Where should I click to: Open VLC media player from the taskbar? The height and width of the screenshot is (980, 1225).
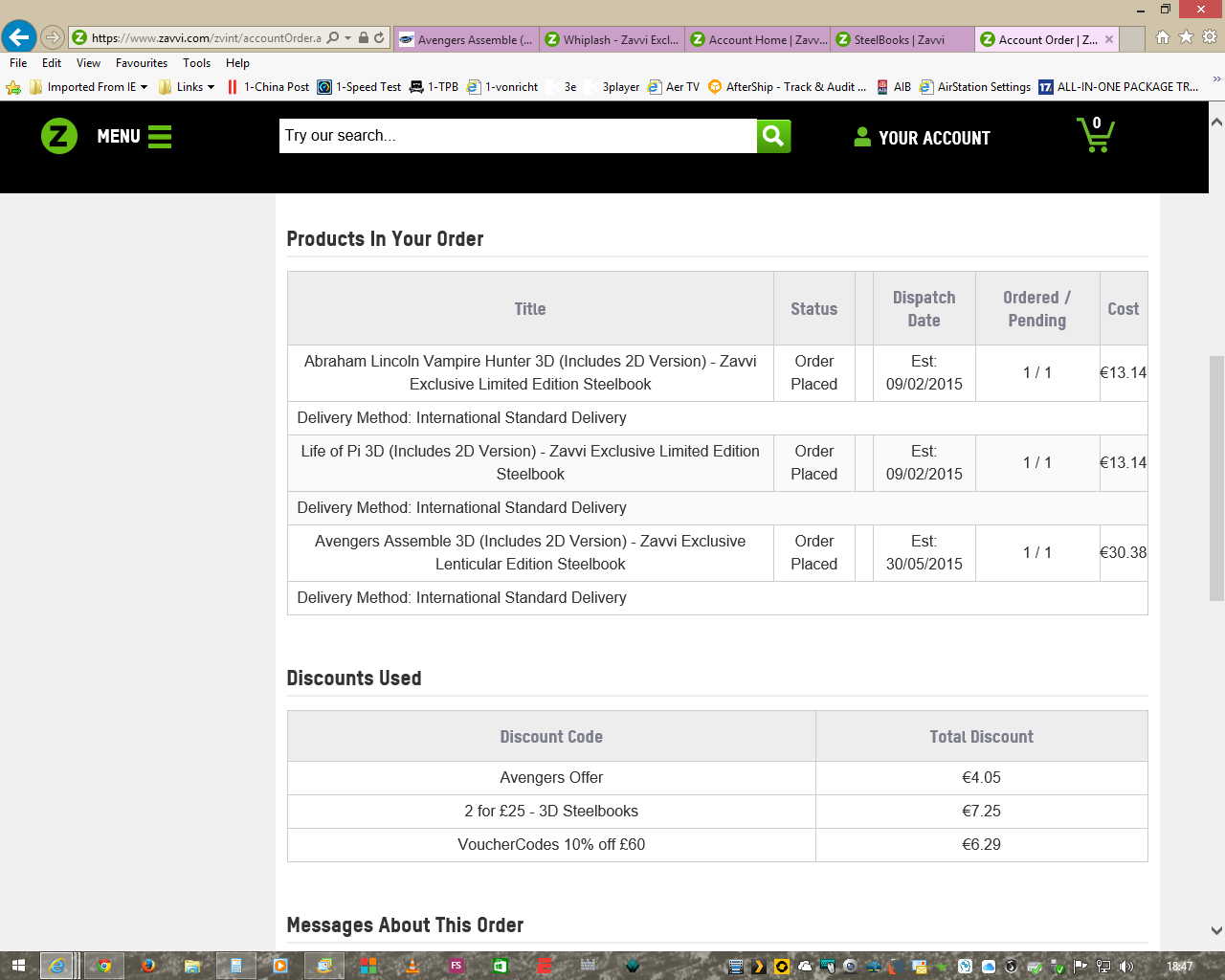point(412,966)
